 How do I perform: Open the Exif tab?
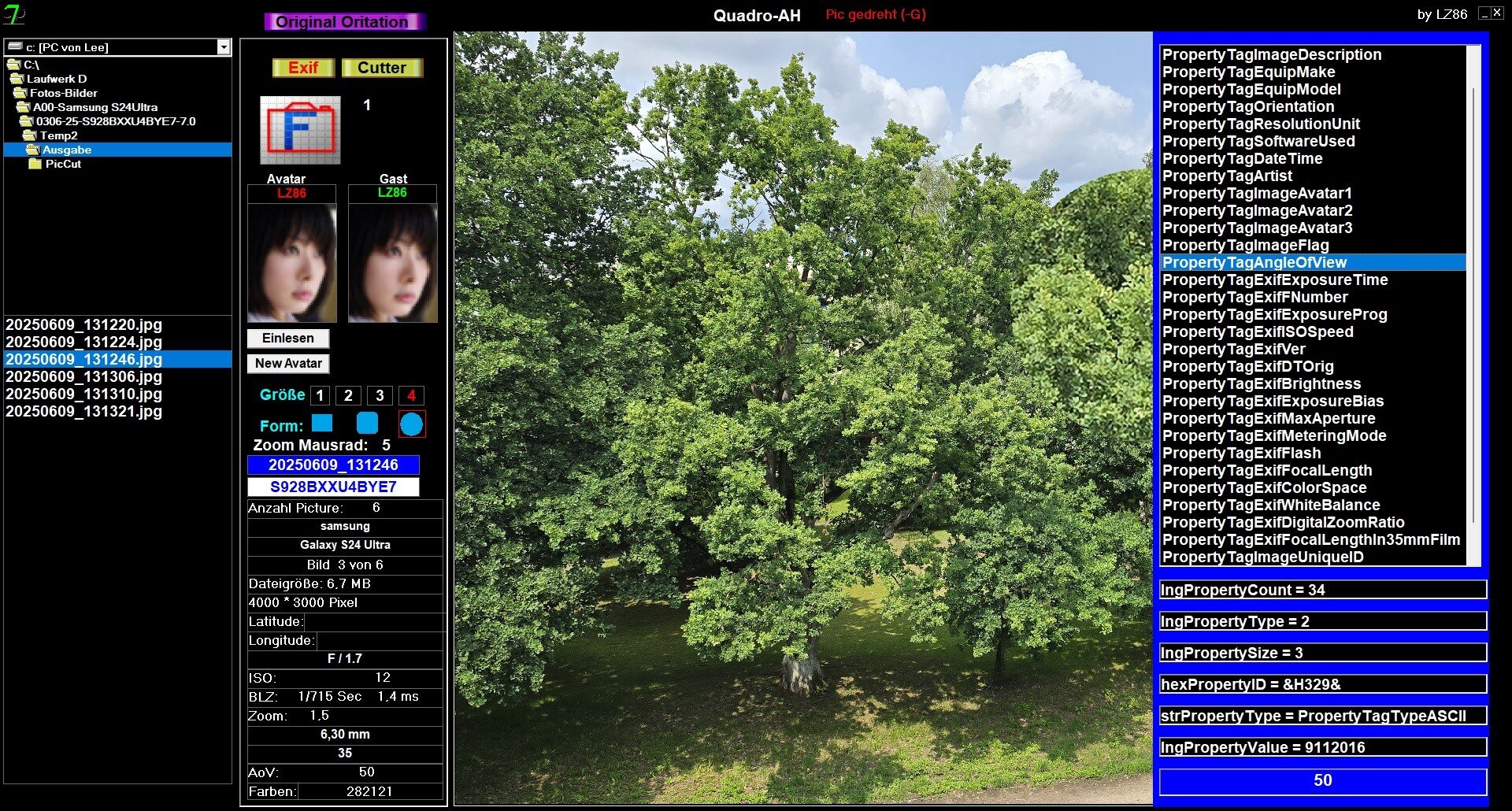303,68
